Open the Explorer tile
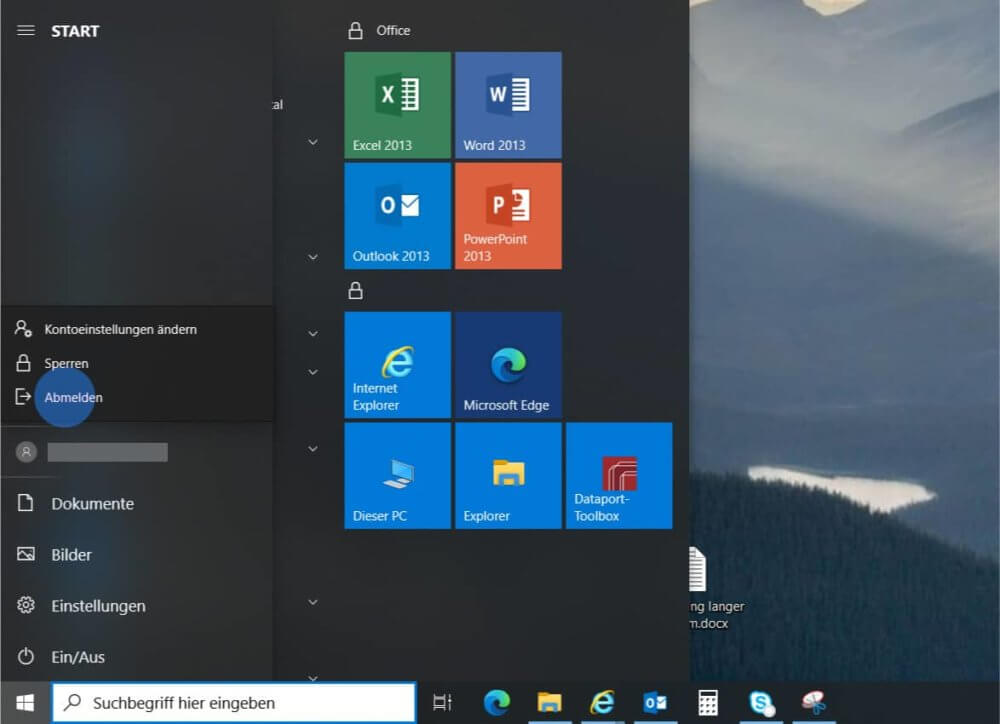The image size is (1000, 724). pyautogui.click(x=508, y=475)
